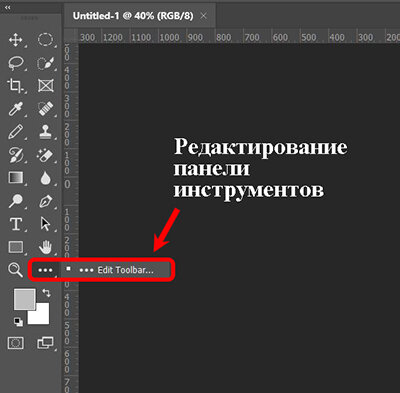The width and height of the screenshot is (400, 393).
Task: Reset default foreground and background colors
Action: [x=18, y=322]
